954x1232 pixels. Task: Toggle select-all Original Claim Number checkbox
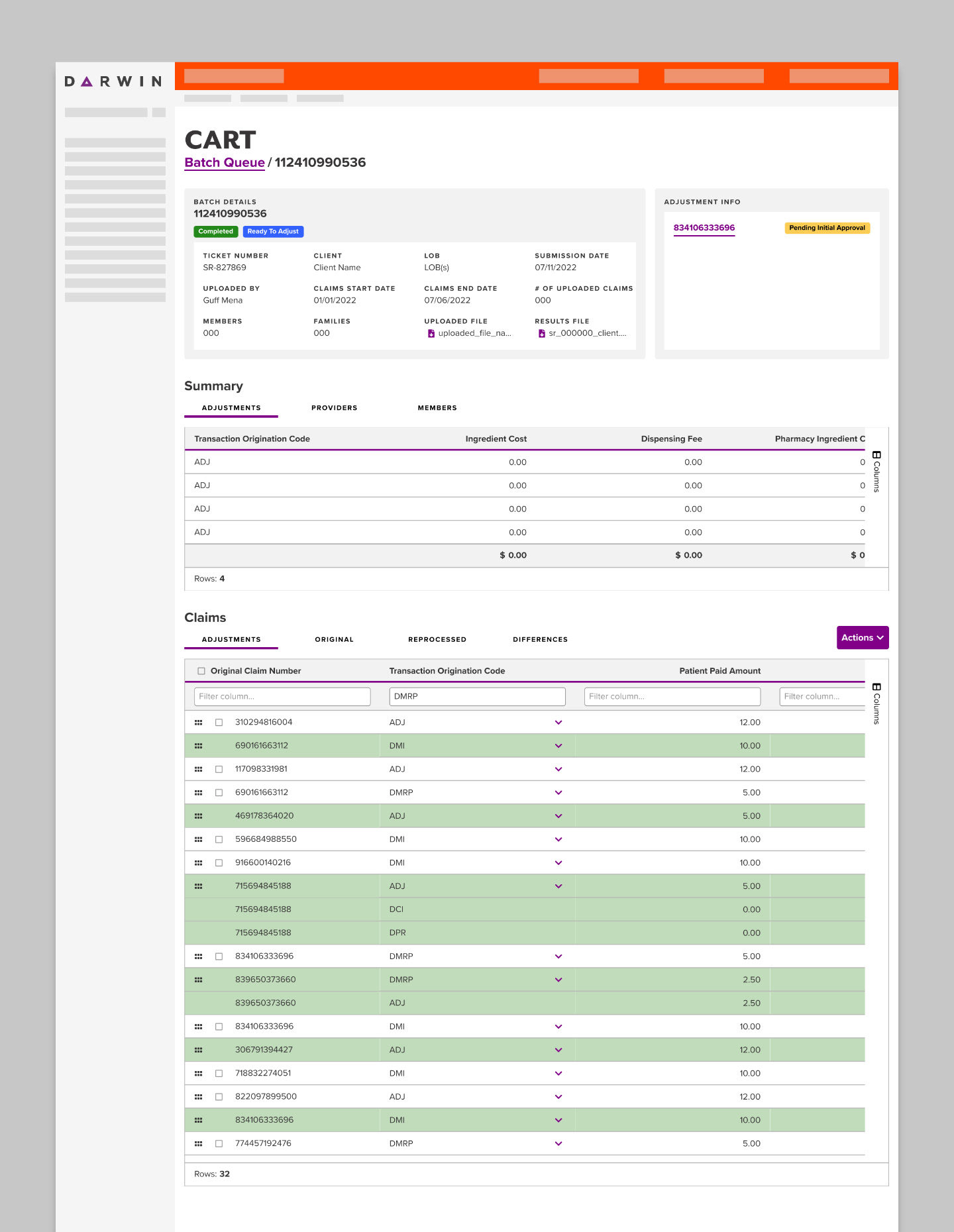(201, 671)
